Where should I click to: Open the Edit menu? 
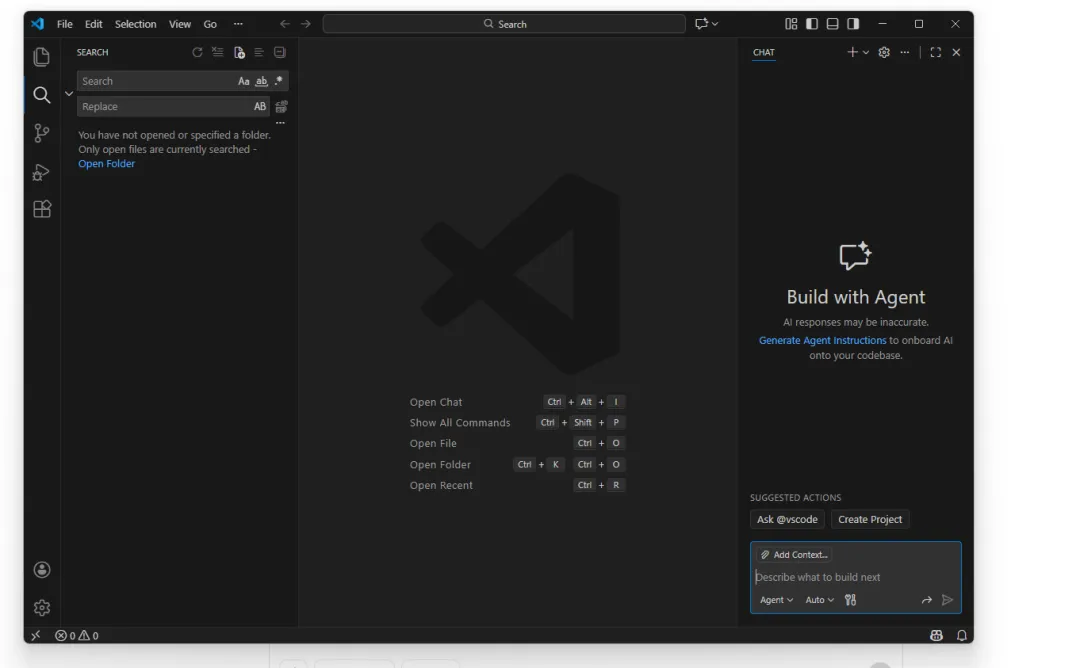click(x=94, y=24)
